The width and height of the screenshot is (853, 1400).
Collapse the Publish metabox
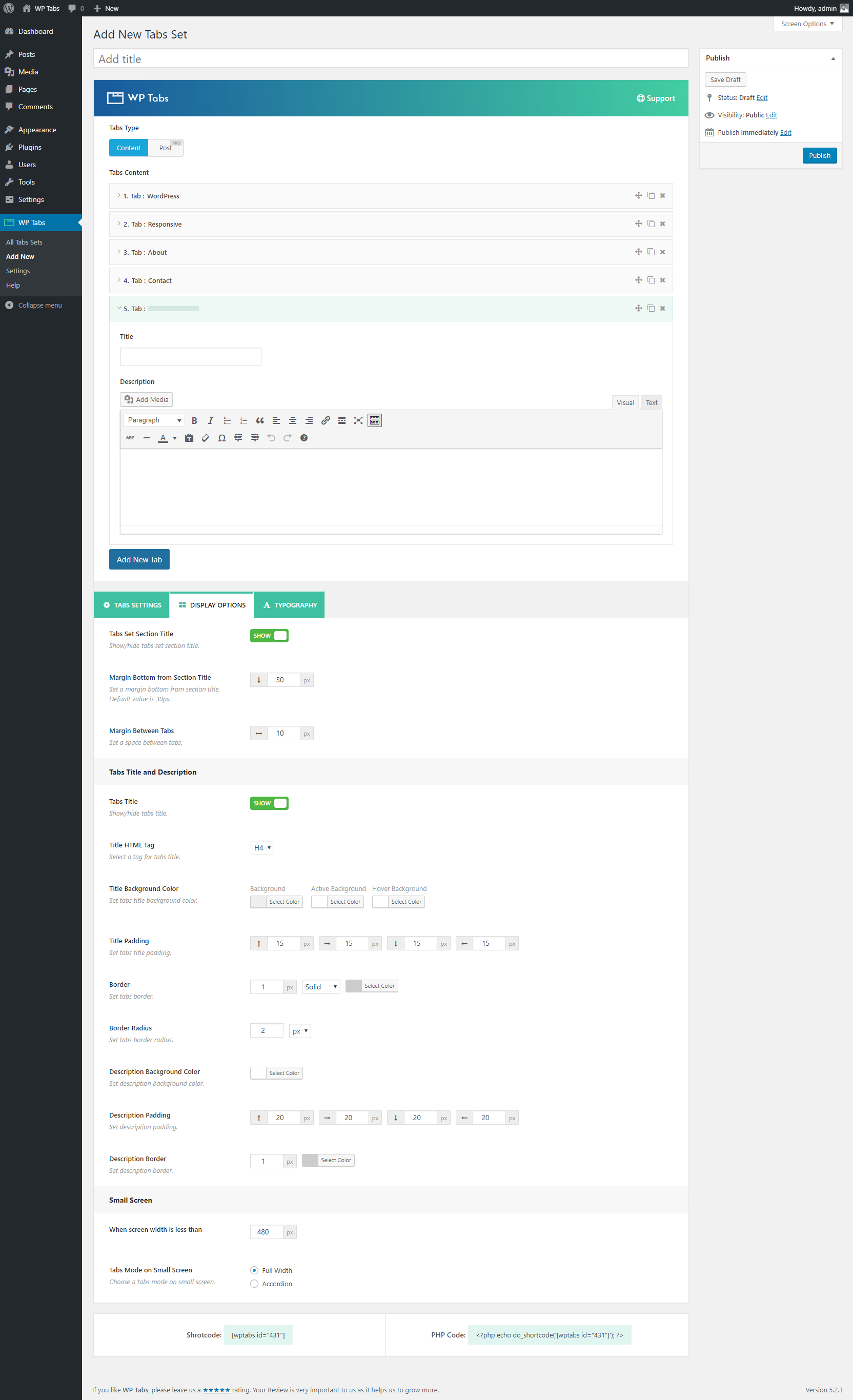point(833,58)
